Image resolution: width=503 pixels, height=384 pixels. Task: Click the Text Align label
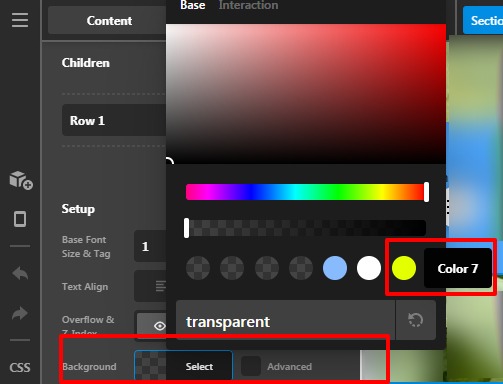[85, 287]
